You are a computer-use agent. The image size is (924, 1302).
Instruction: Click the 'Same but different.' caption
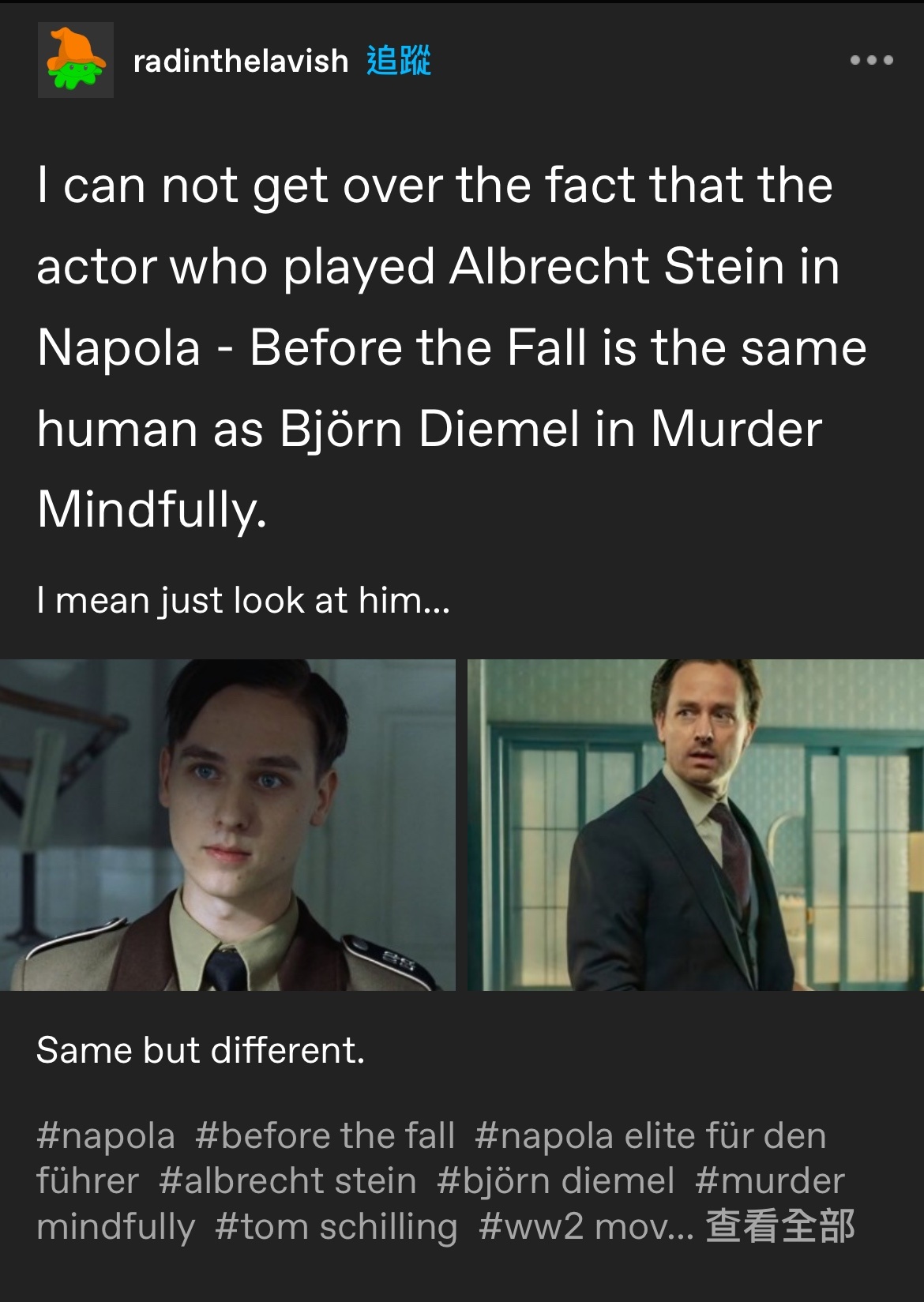point(201,1051)
